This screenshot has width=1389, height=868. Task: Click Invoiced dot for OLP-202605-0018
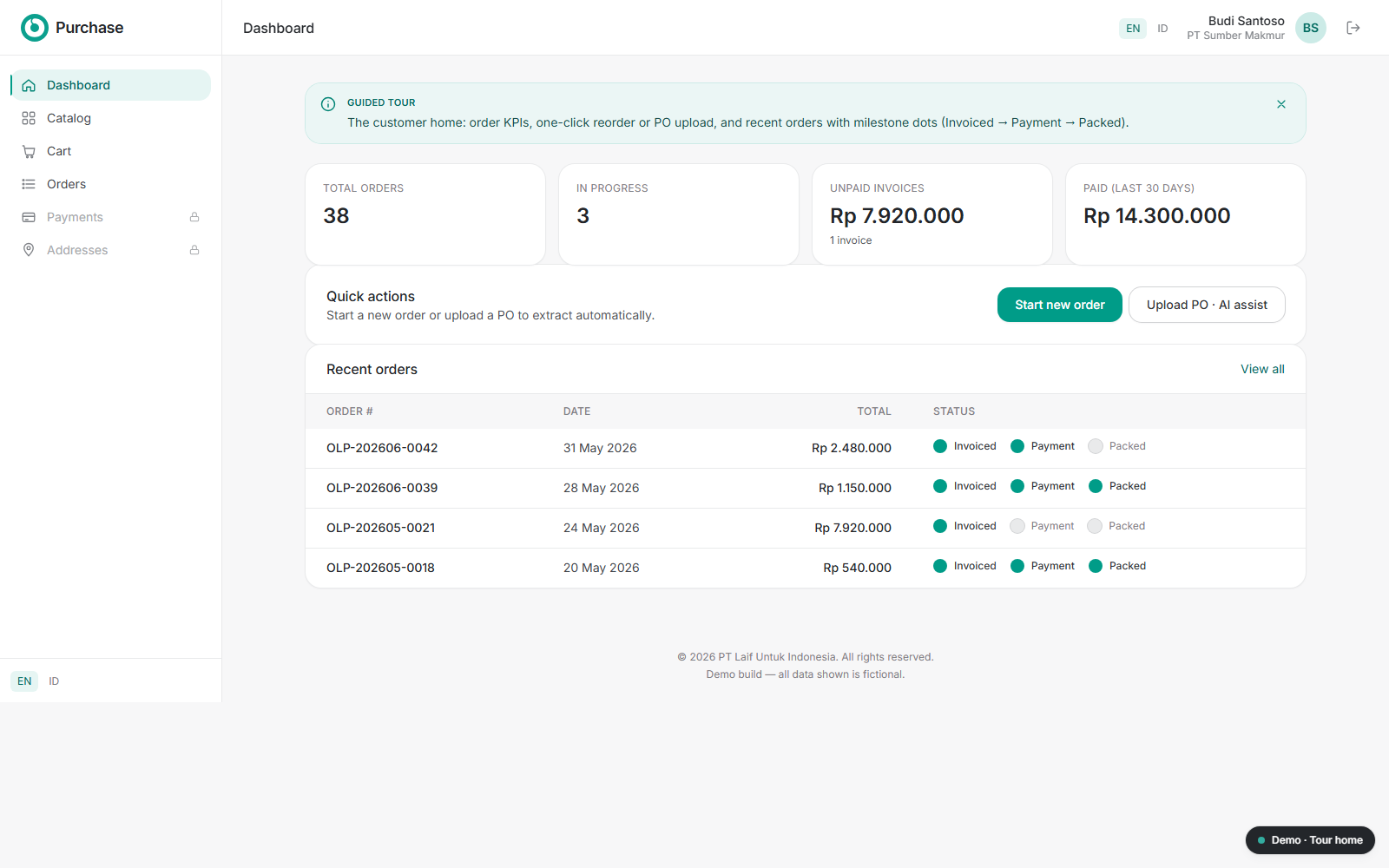pos(940,566)
